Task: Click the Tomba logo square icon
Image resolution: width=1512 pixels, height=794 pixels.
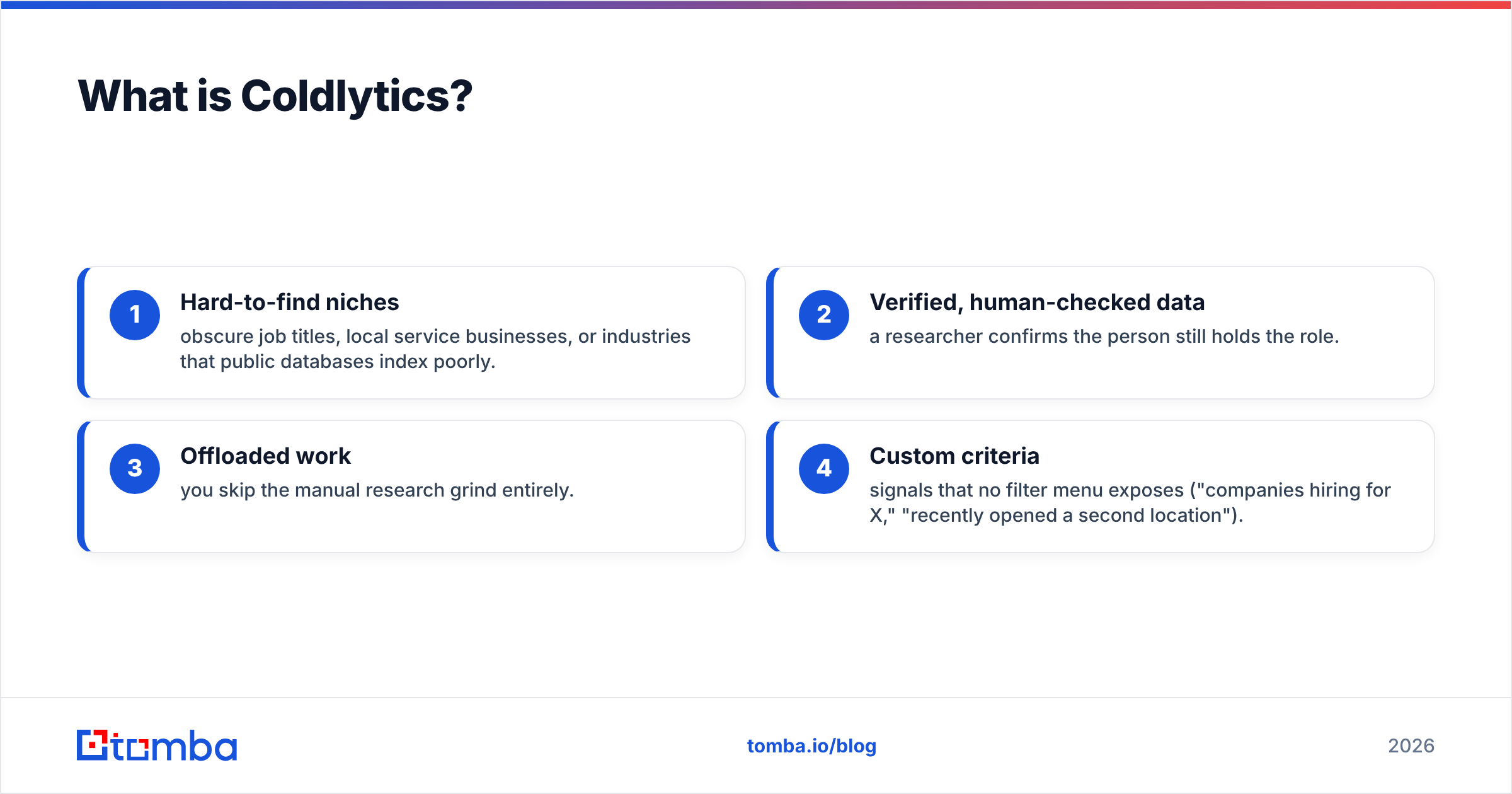Action: point(93,745)
